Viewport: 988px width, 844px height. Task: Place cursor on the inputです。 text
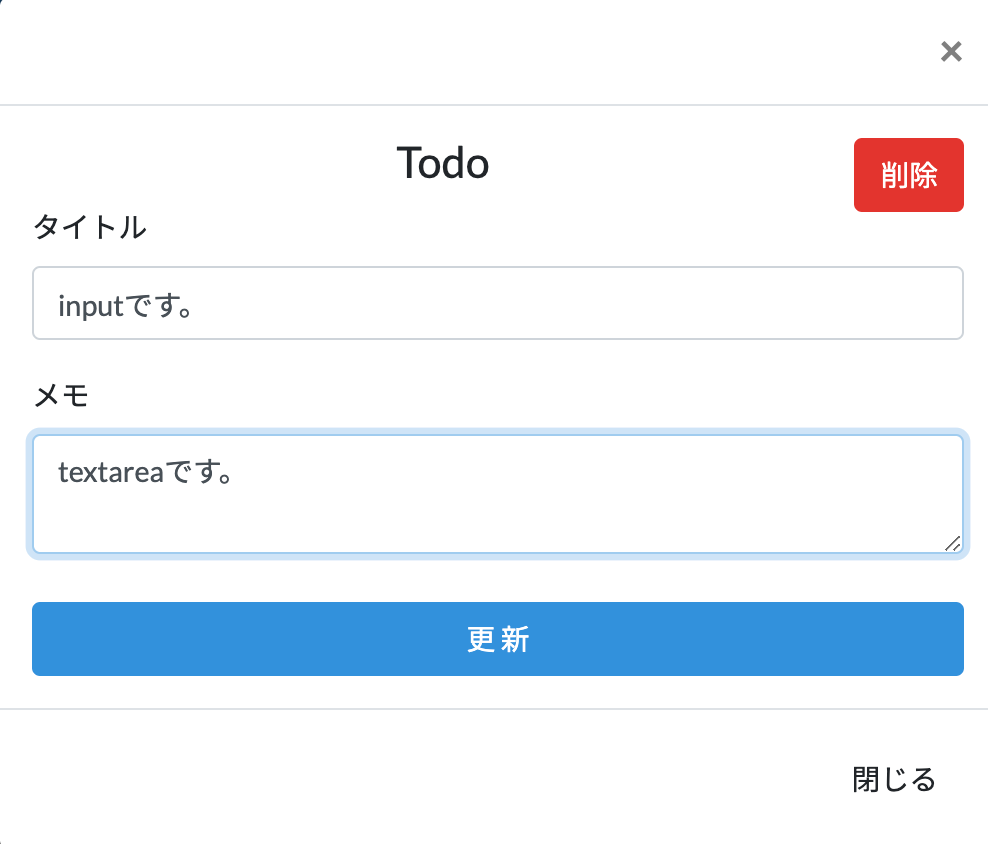[126, 304]
